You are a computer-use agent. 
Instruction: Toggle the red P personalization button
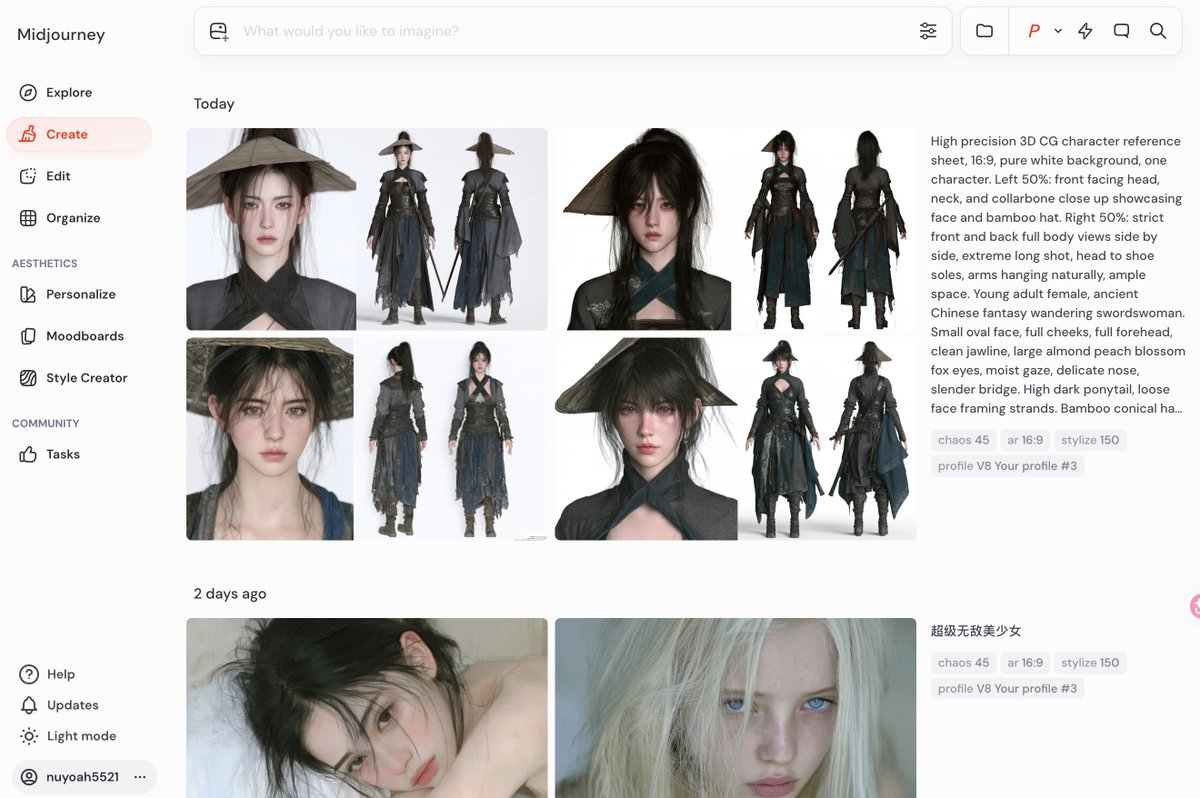(x=1034, y=31)
